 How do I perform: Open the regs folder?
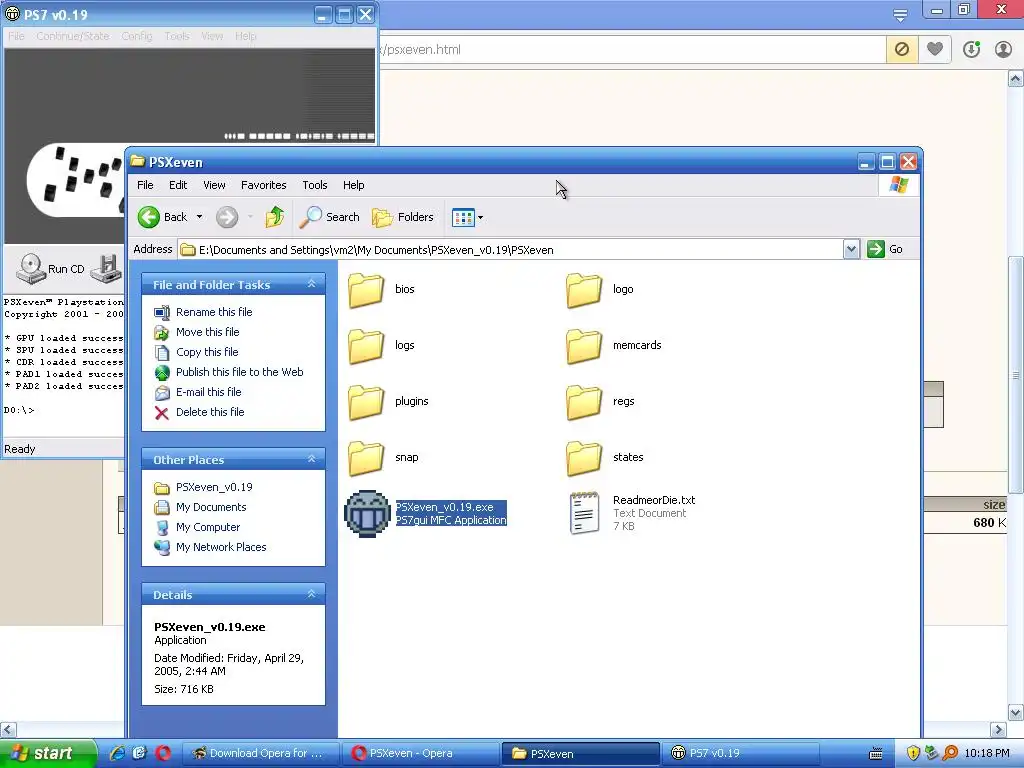click(x=584, y=402)
